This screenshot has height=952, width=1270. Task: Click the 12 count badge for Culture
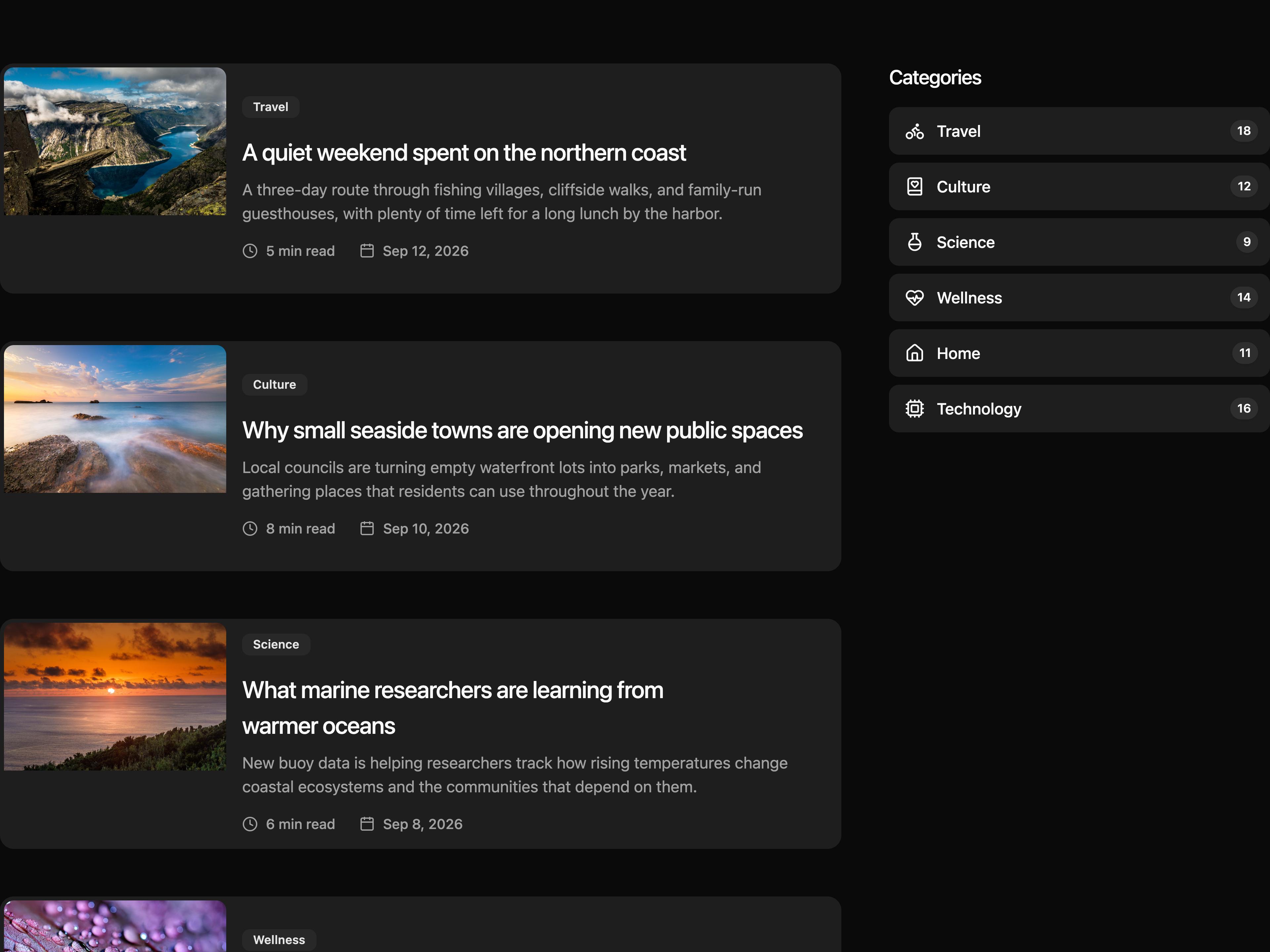point(1244,186)
